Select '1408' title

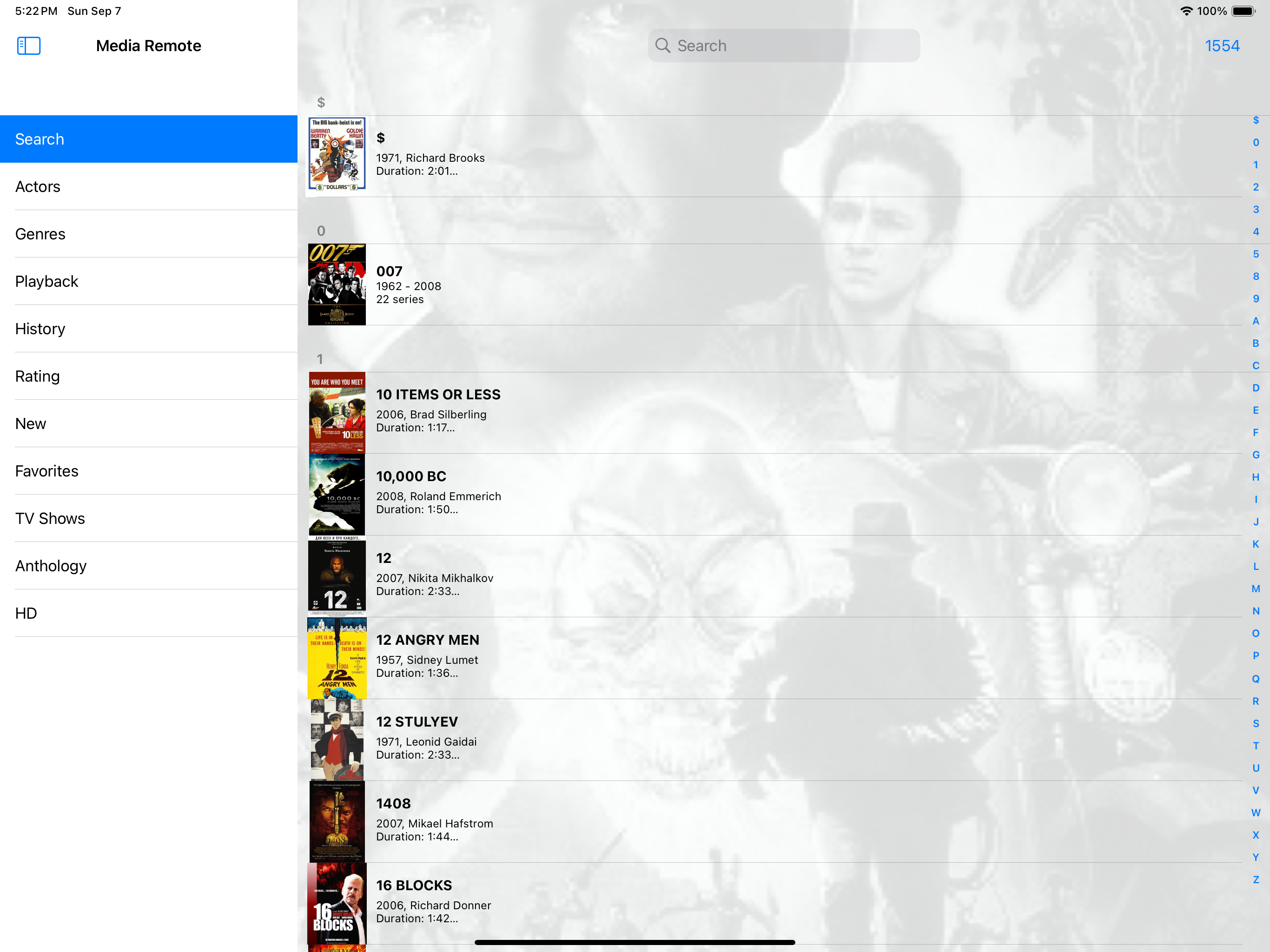[393, 803]
